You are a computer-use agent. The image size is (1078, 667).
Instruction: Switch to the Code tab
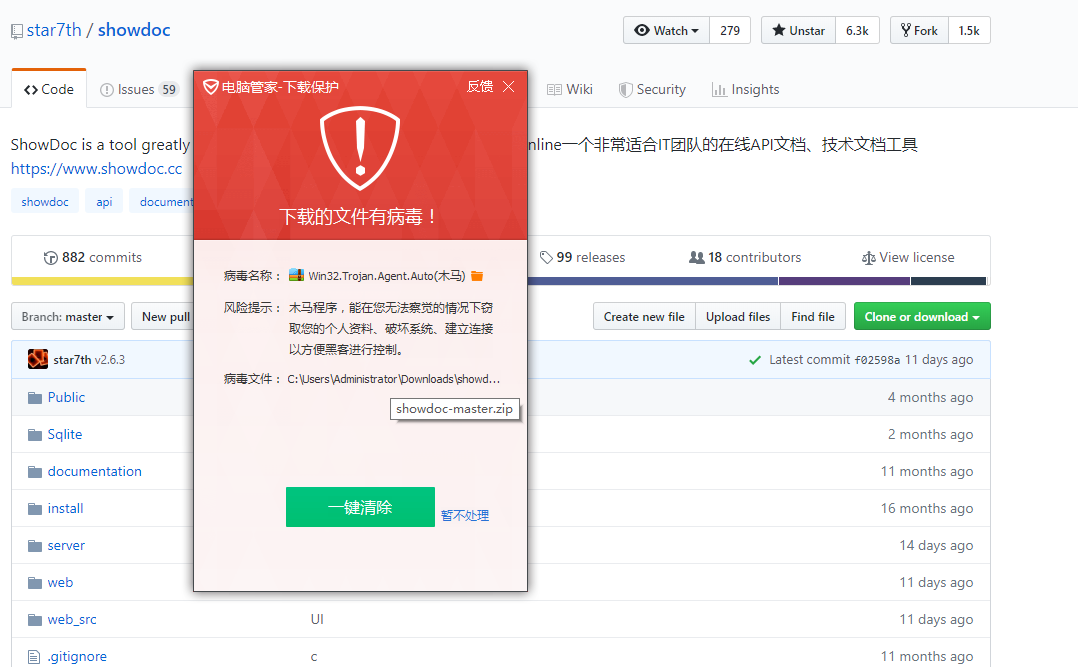[x=49, y=89]
